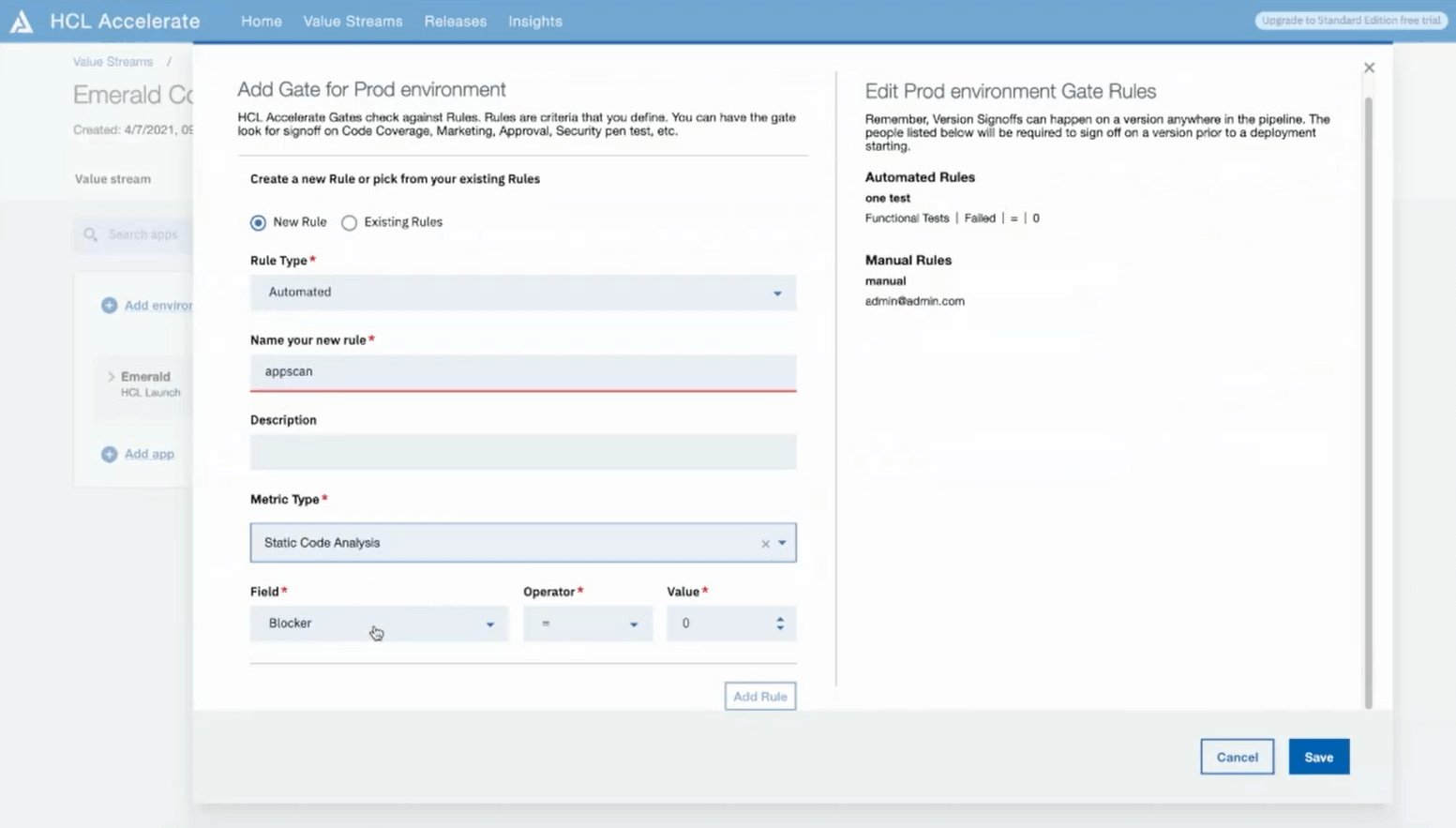The width and height of the screenshot is (1456, 828).
Task: Click the plus icon beside Add app
Action: (x=110, y=454)
